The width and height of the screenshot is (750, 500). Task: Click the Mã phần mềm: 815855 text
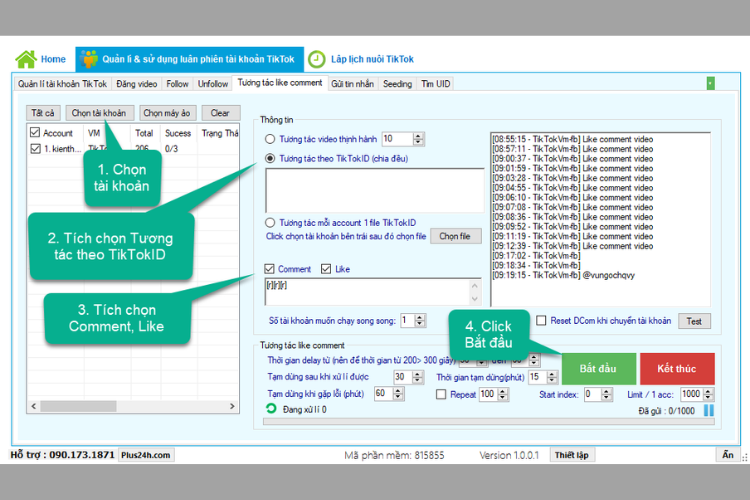pyautogui.click(x=394, y=456)
